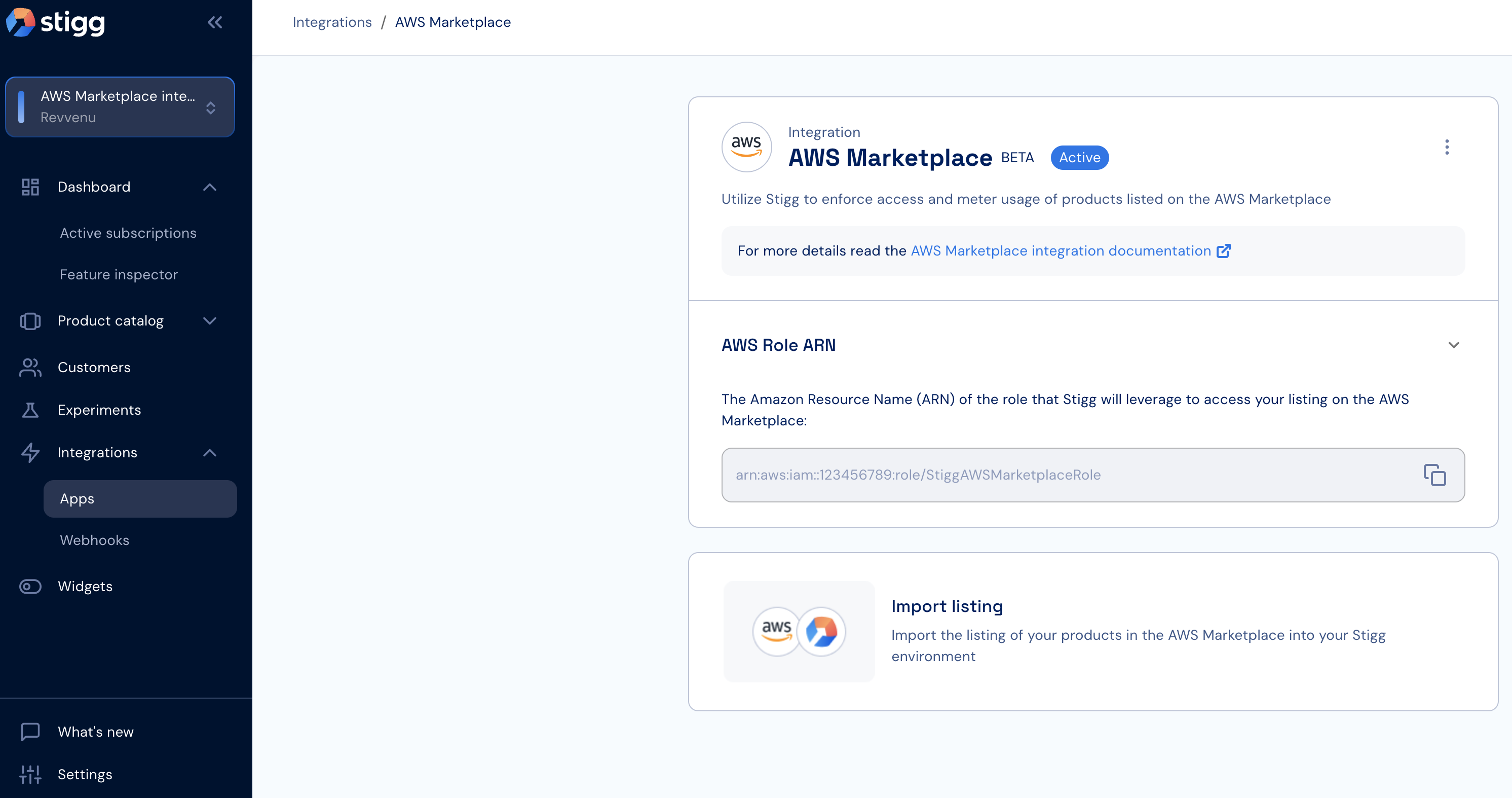This screenshot has width=1512, height=798.
Task: Open Settings sliders icon
Action: [30, 774]
